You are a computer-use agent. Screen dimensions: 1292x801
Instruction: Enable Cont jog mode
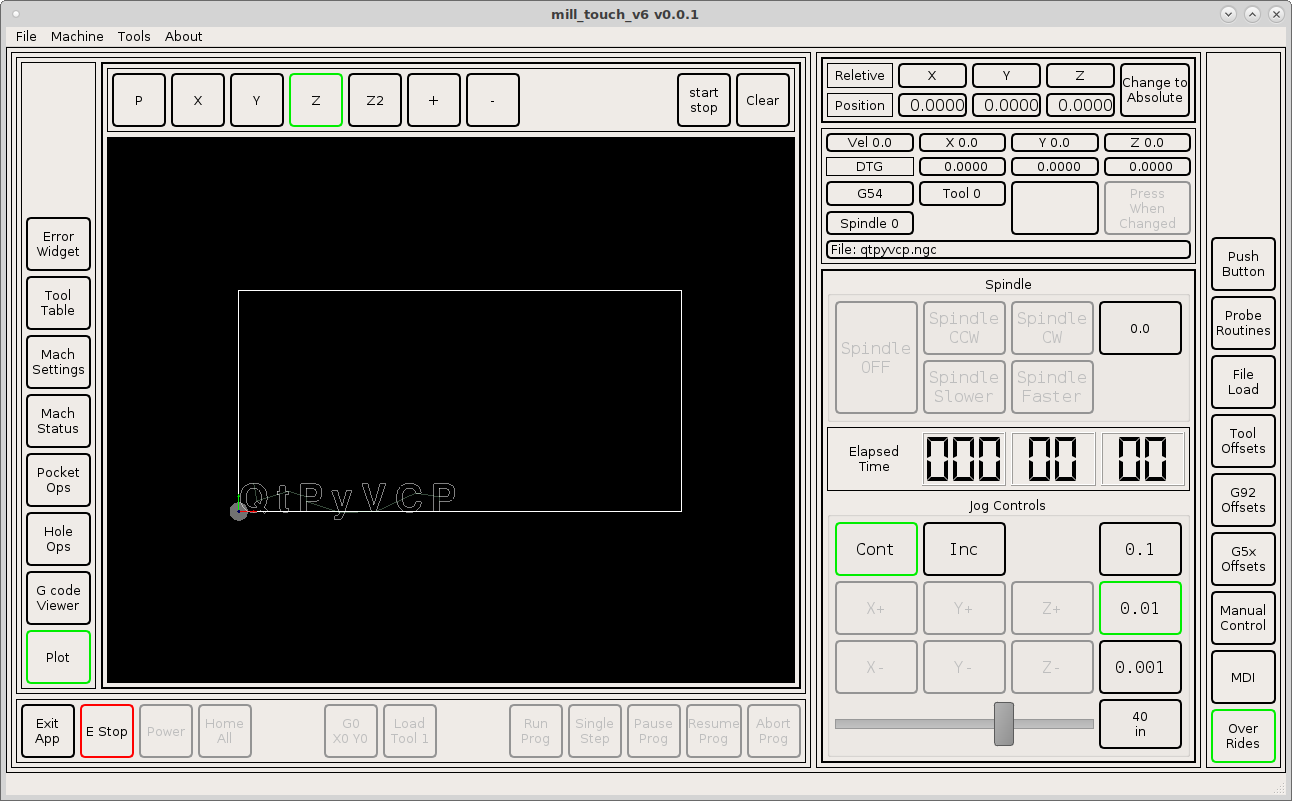pyautogui.click(x=876, y=549)
